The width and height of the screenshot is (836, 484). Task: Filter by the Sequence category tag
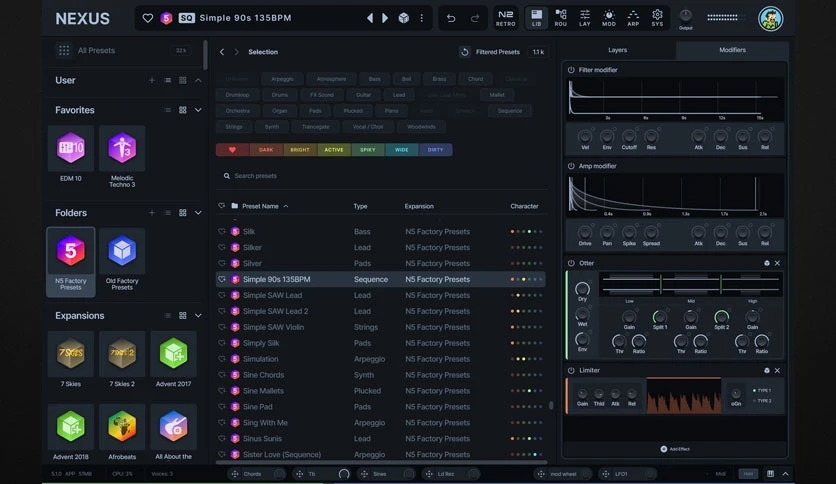[x=510, y=111]
